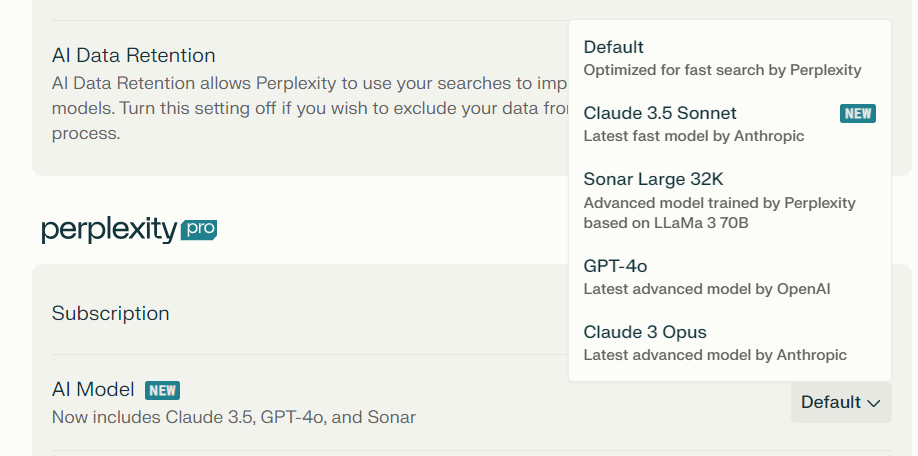Click 'Now includes Claude 3.5, GPT-4o, and Sonar' text
918x456 pixels.
click(x=233, y=417)
